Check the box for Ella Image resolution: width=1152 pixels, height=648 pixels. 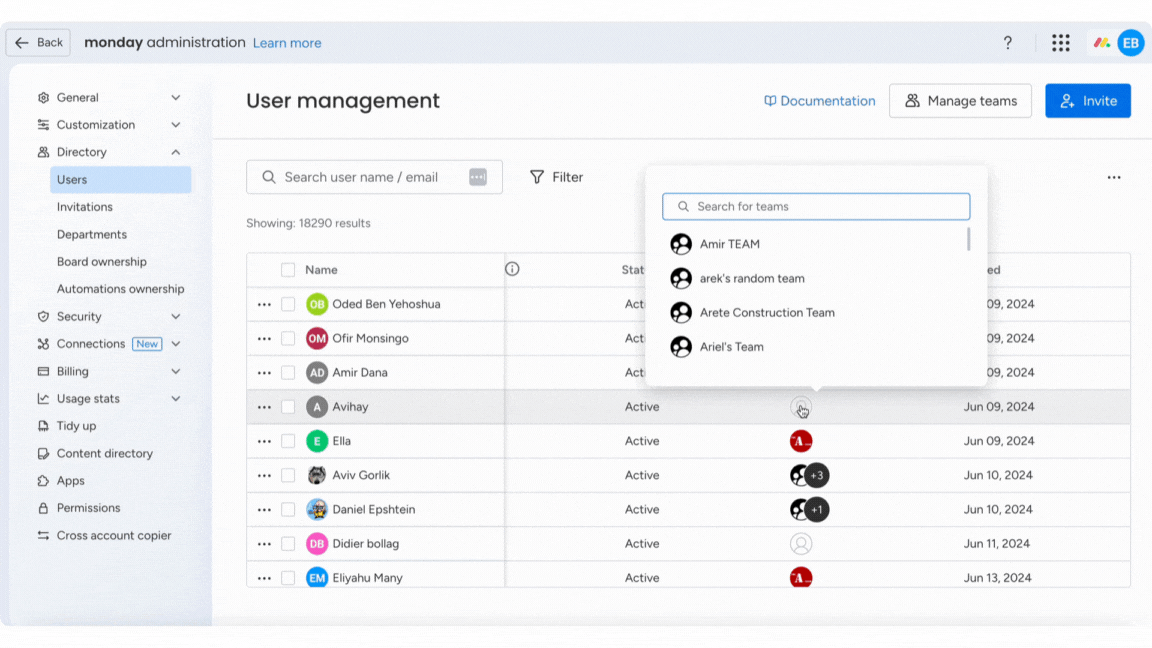[288, 441]
